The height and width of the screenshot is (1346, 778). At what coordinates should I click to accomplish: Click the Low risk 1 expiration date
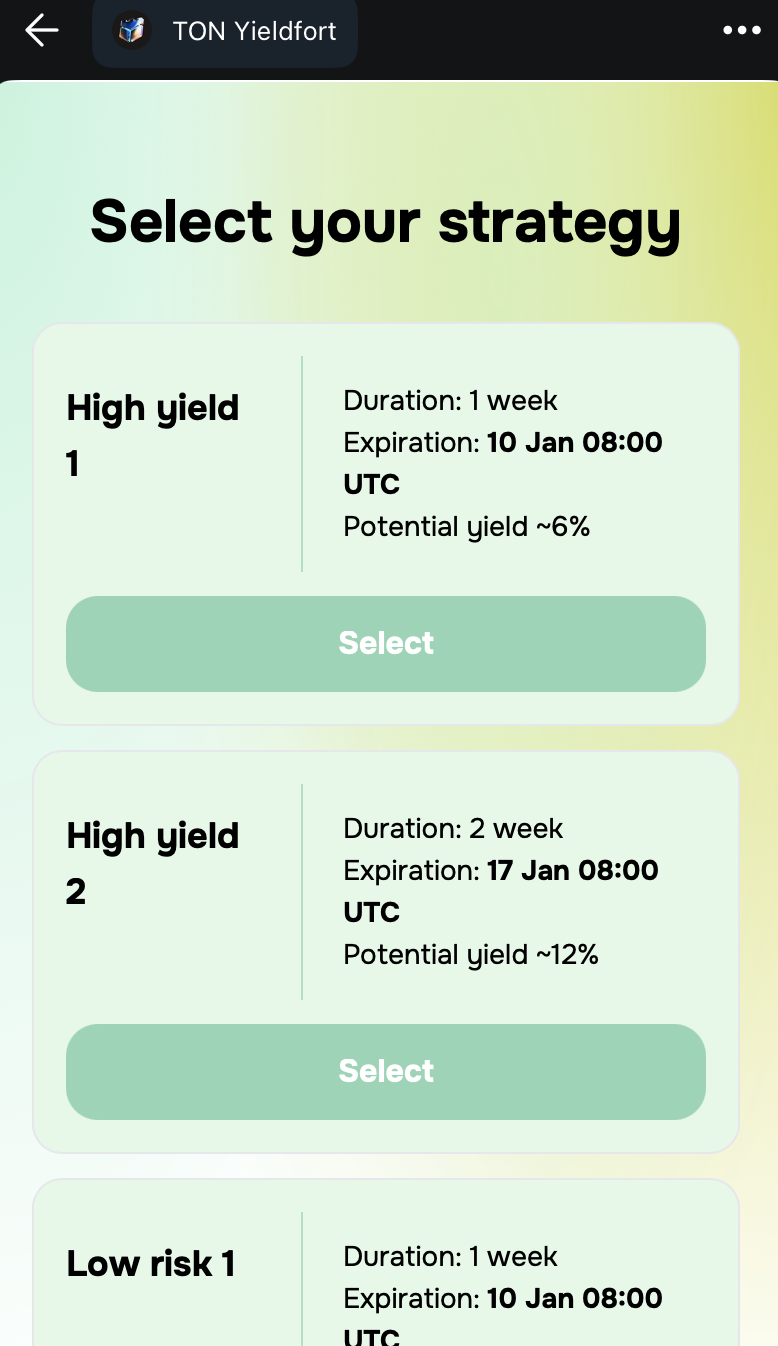point(575,1298)
